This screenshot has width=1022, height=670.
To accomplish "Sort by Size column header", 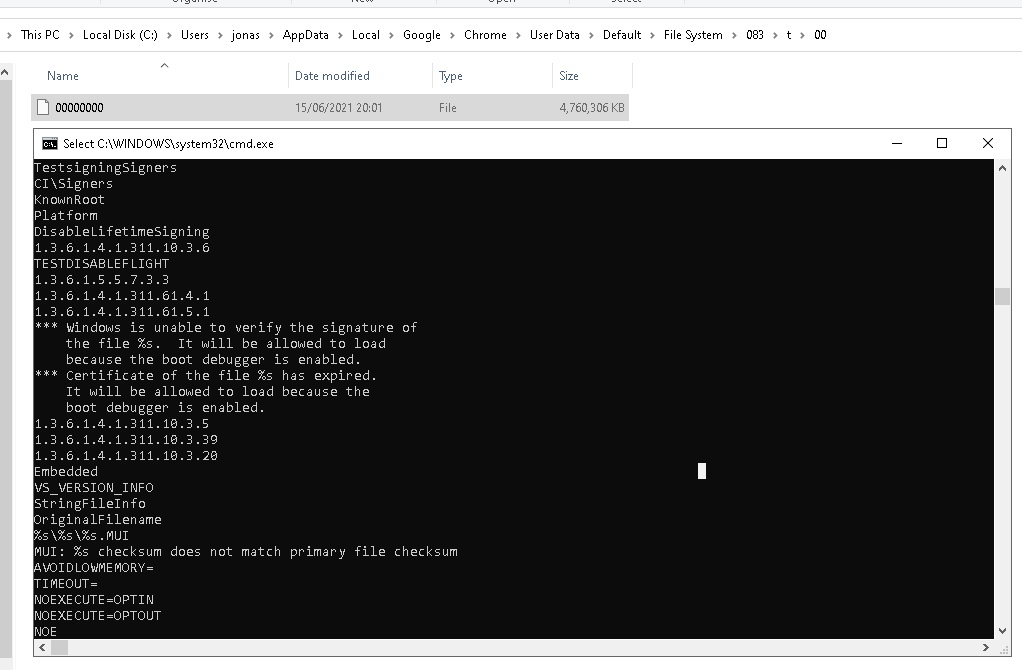I will click(x=568, y=76).
